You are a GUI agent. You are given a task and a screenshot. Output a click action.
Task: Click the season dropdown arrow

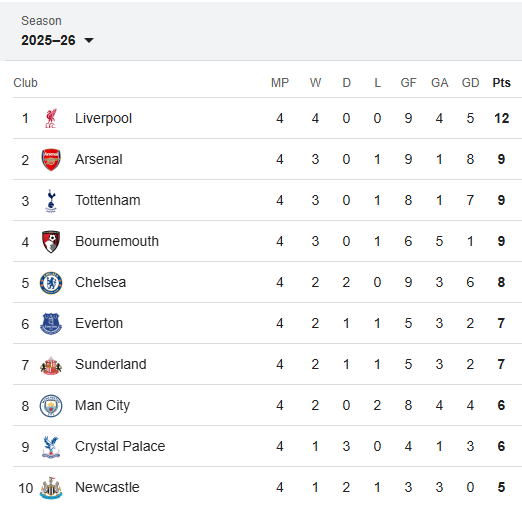click(x=89, y=41)
